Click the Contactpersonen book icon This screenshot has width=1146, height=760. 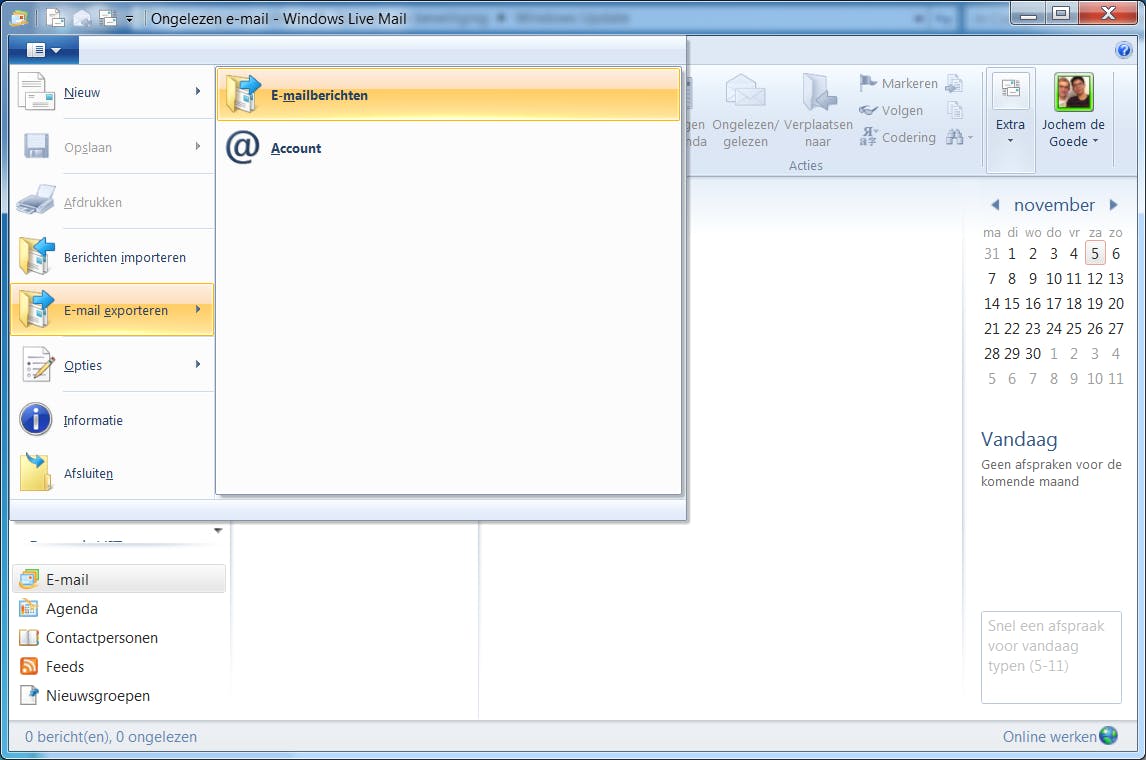29,637
